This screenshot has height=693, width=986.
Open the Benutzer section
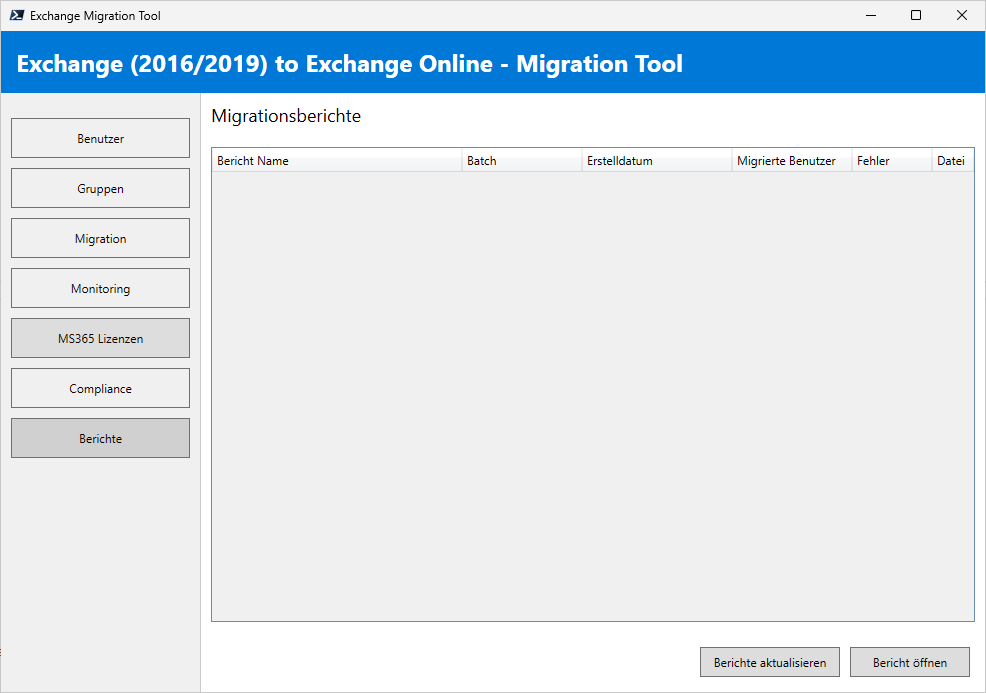pos(100,138)
